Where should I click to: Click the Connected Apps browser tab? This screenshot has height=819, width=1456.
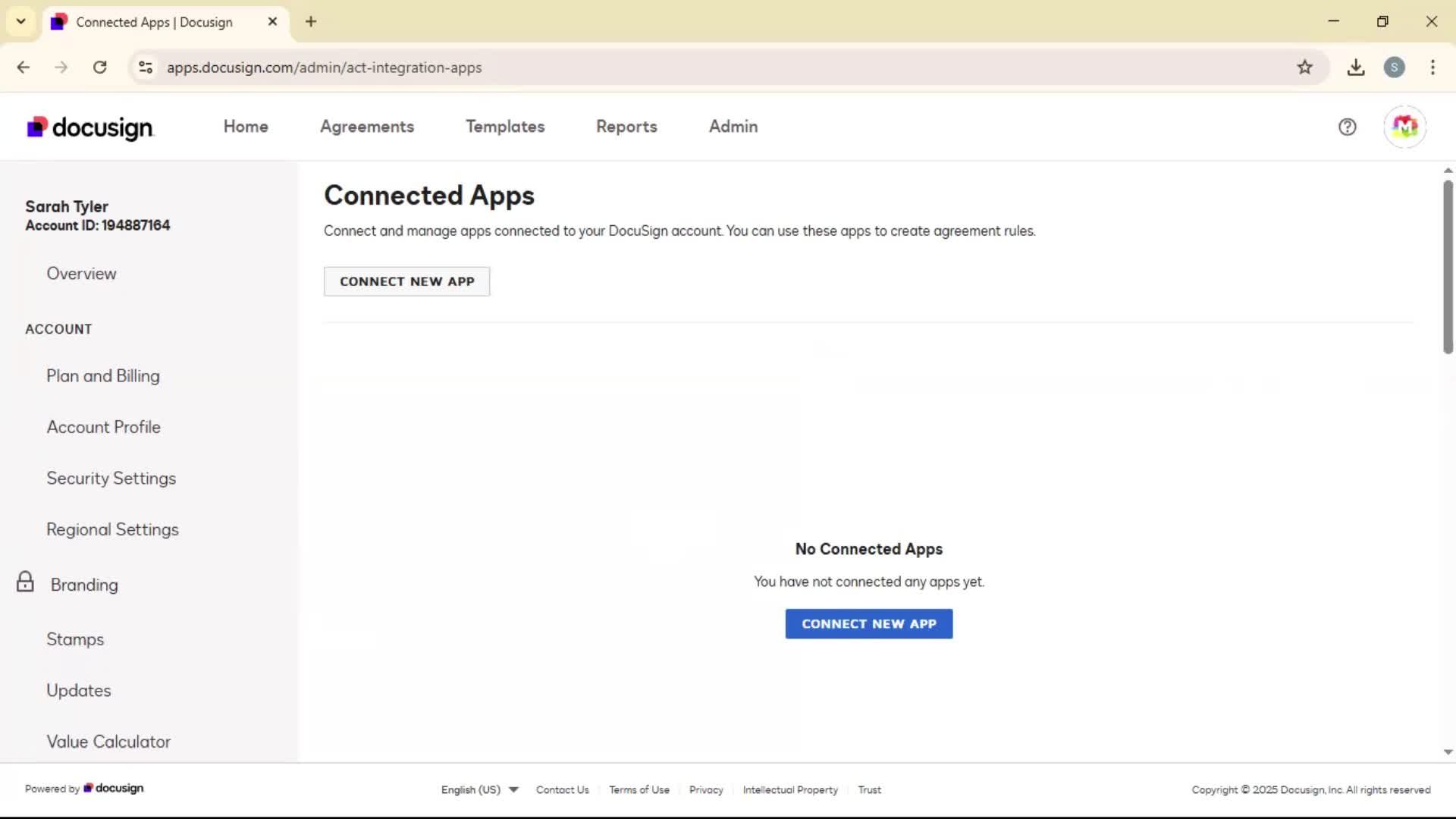tap(165, 22)
